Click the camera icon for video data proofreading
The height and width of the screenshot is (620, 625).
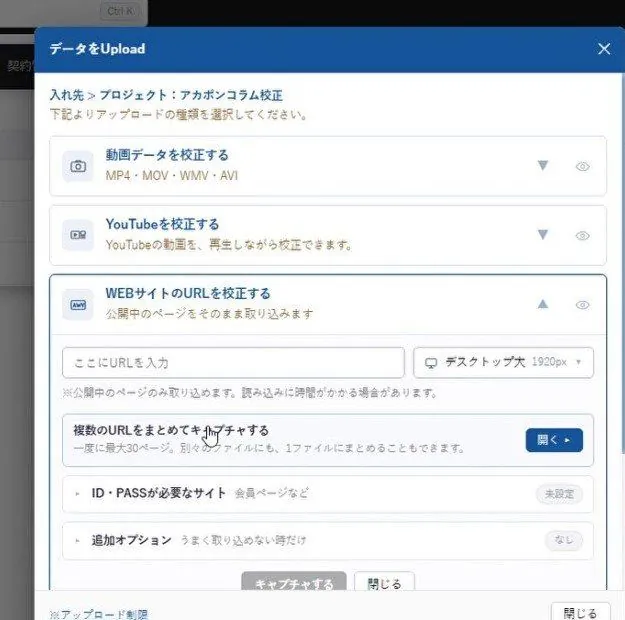tap(78, 166)
